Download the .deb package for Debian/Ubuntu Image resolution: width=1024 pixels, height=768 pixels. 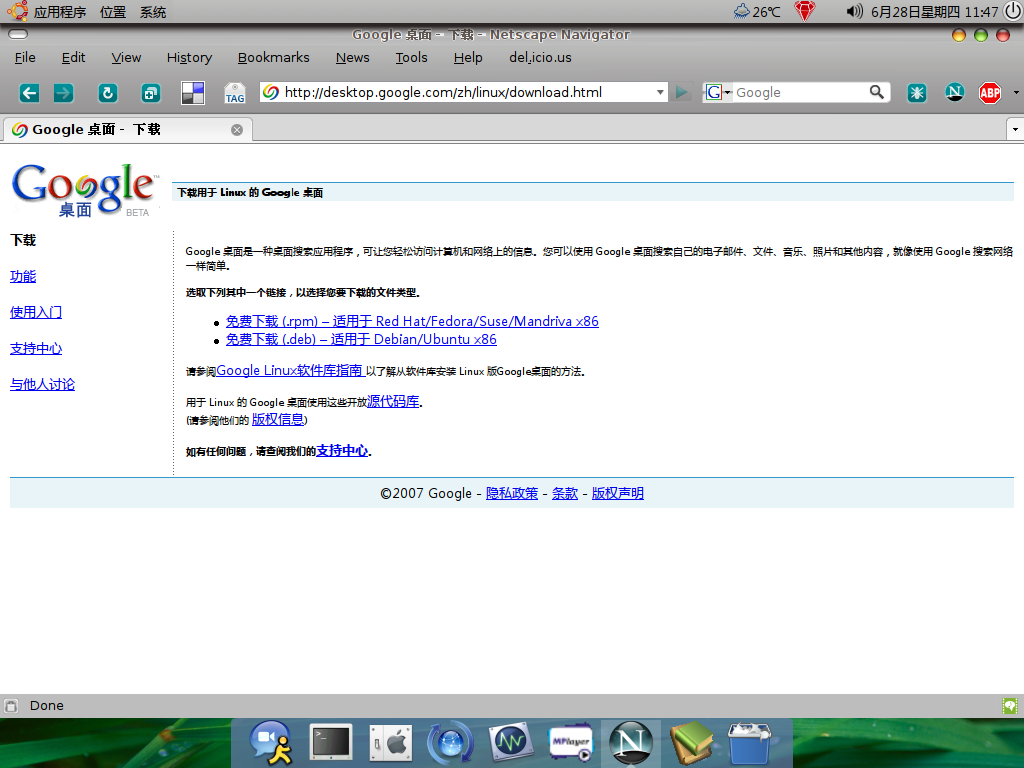coord(361,340)
